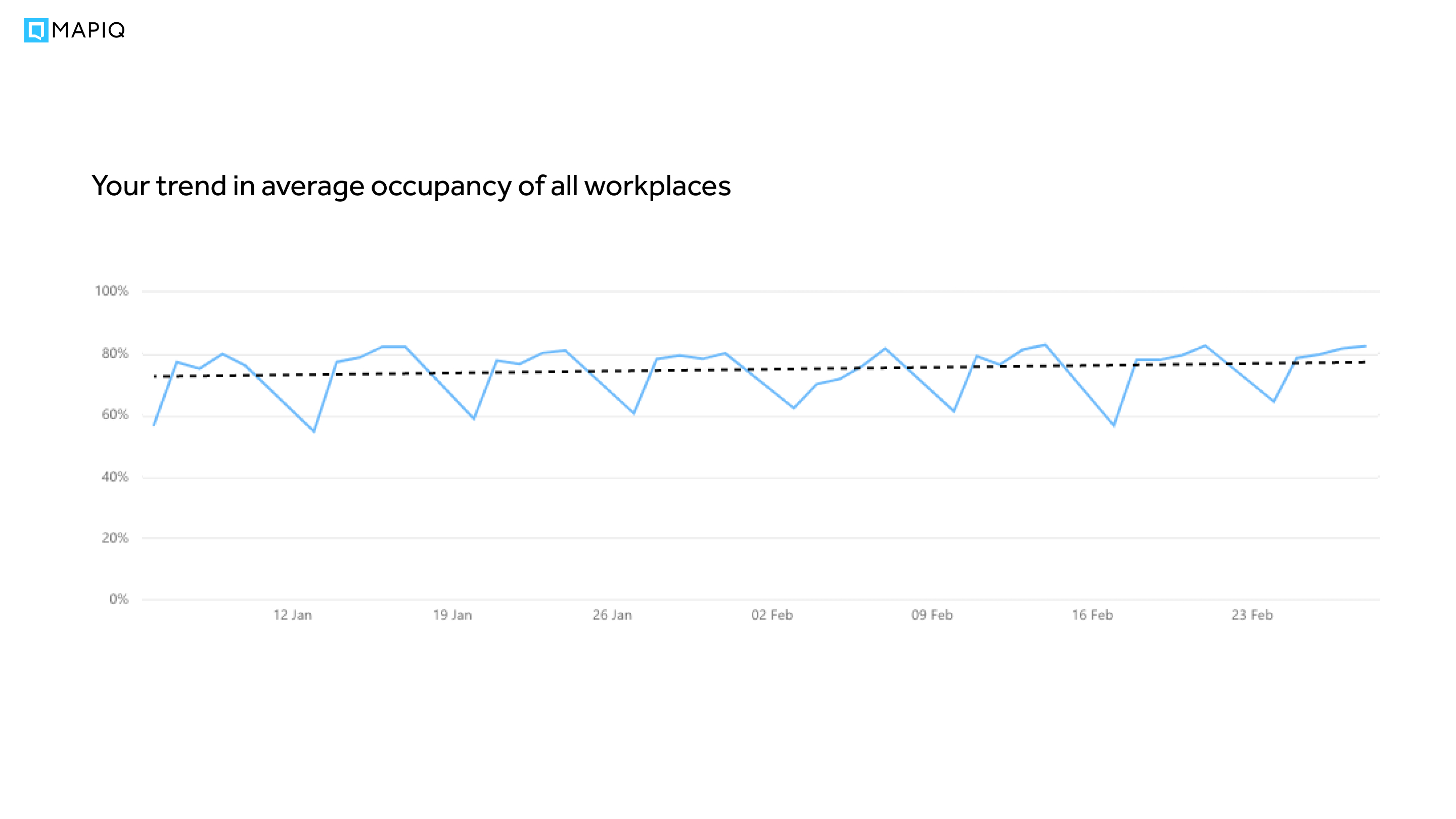Click the 16 Feb x-axis label

1093,615
